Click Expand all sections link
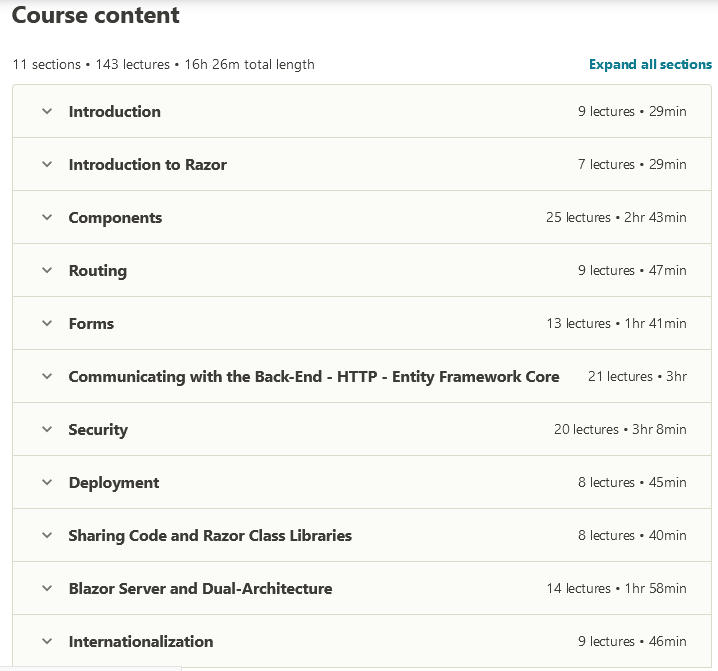The image size is (718, 671). (650, 64)
